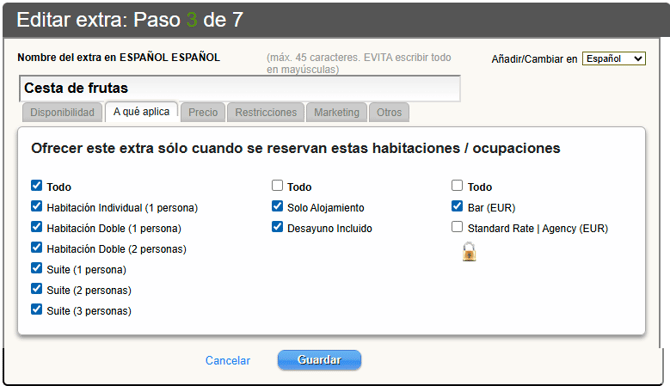Screen dimensions: 670x386
Task: Toggle Habitación Doble (1 persona) checkbox
Action: [37, 227]
